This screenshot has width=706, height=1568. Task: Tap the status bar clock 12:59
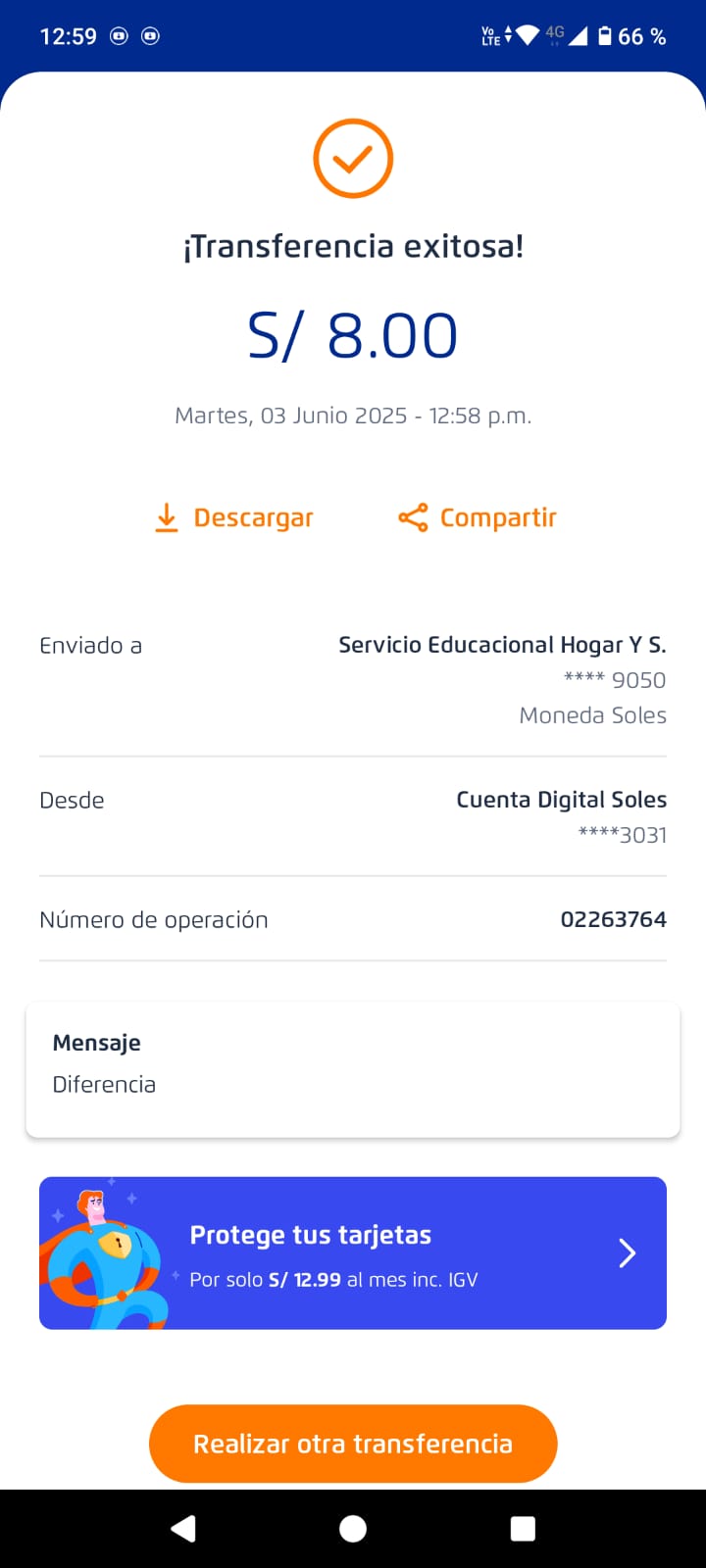68,36
